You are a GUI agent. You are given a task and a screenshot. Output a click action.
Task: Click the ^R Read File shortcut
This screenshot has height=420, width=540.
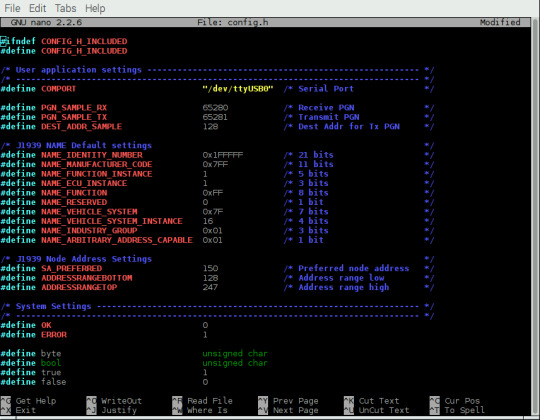[202, 401]
